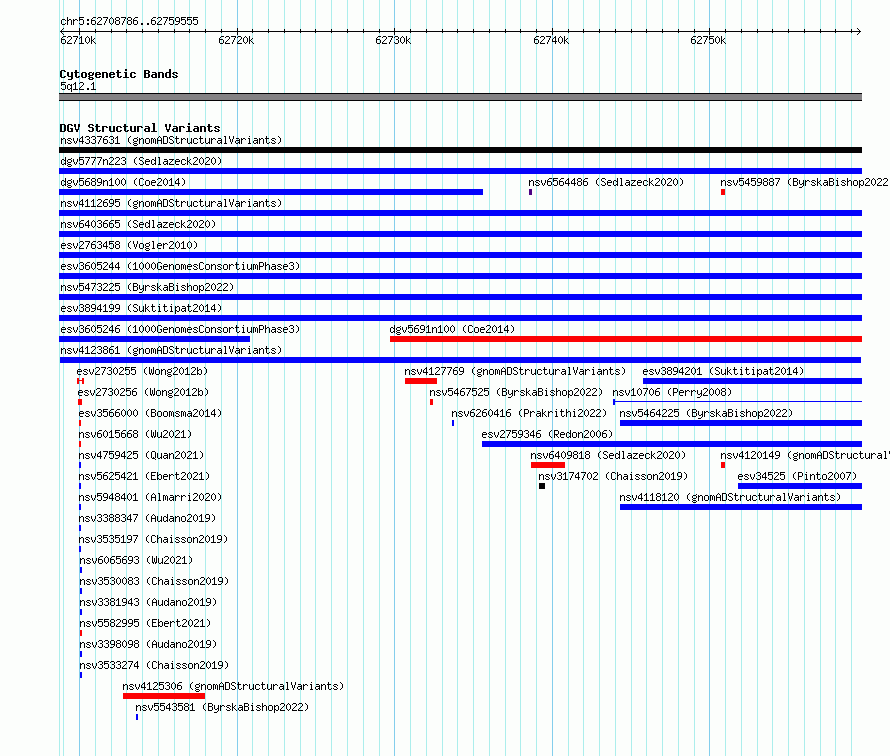
Task: Click nsv5464225 (ByrskaBishop2022) label
Action: [706, 413]
